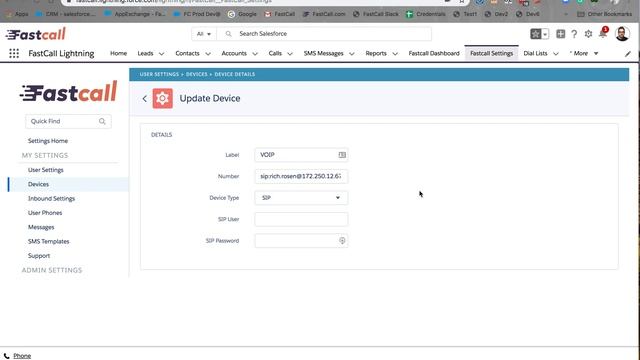Viewport: 640px width, 360px height.
Task: Click the Search Salesforce field
Action: (x=324, y=34)
